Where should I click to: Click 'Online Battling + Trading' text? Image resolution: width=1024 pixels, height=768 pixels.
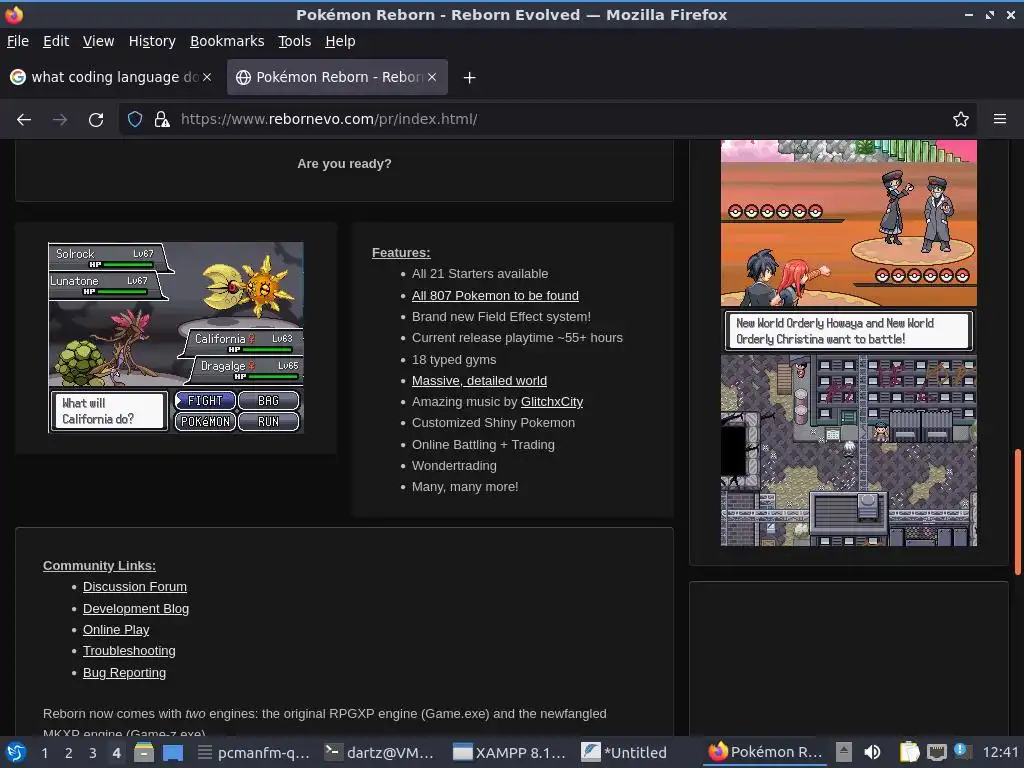point(483,445)
